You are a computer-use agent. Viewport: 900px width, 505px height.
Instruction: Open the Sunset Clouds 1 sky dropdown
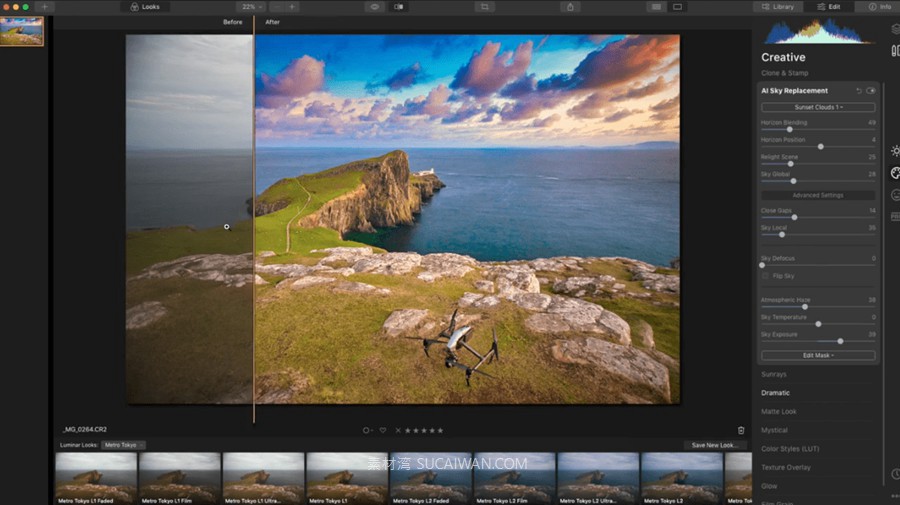coord(818,107)
